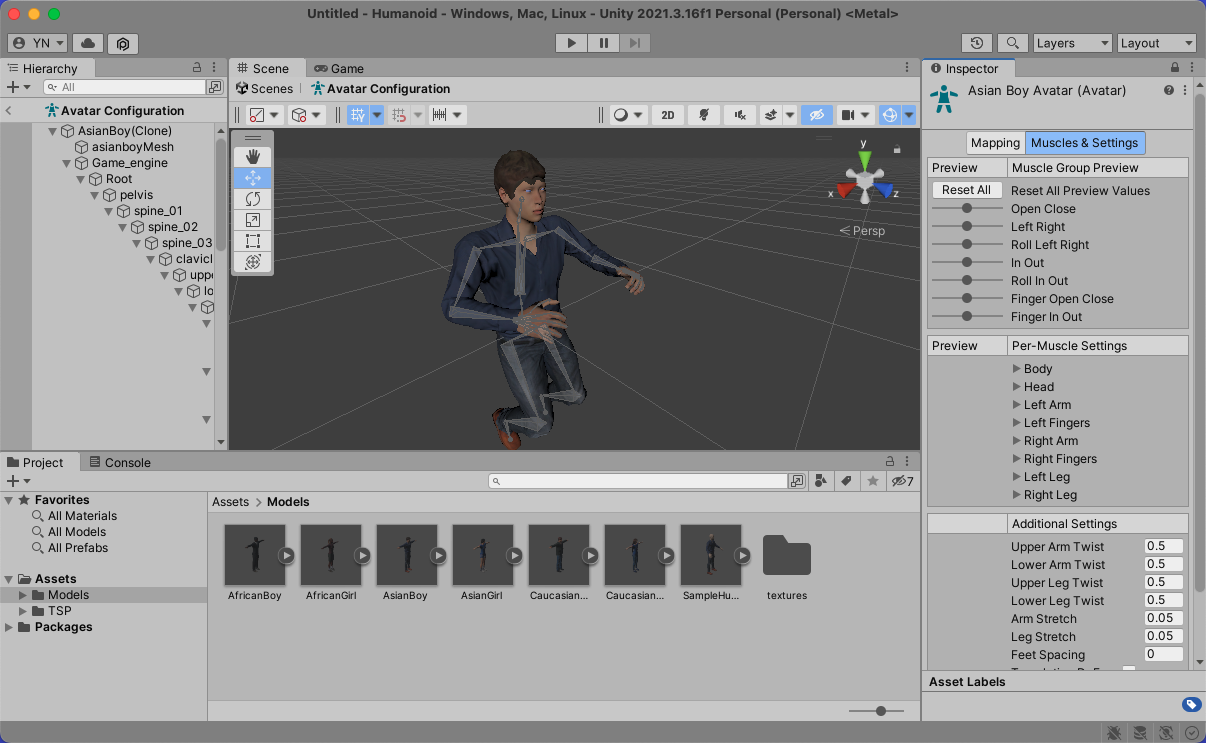1206x743 pixels.
Task: Mute scene audio with speaker icon
Action: tap(740, 115)
